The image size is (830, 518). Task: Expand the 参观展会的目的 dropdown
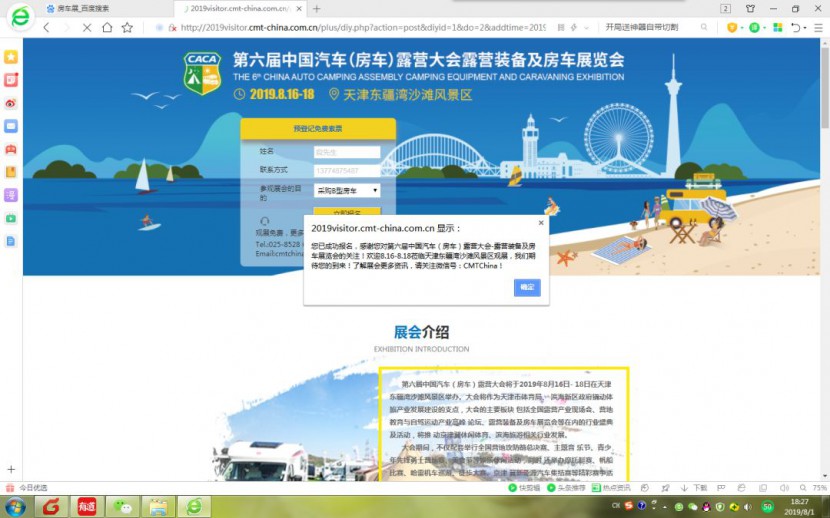[347, 190]
